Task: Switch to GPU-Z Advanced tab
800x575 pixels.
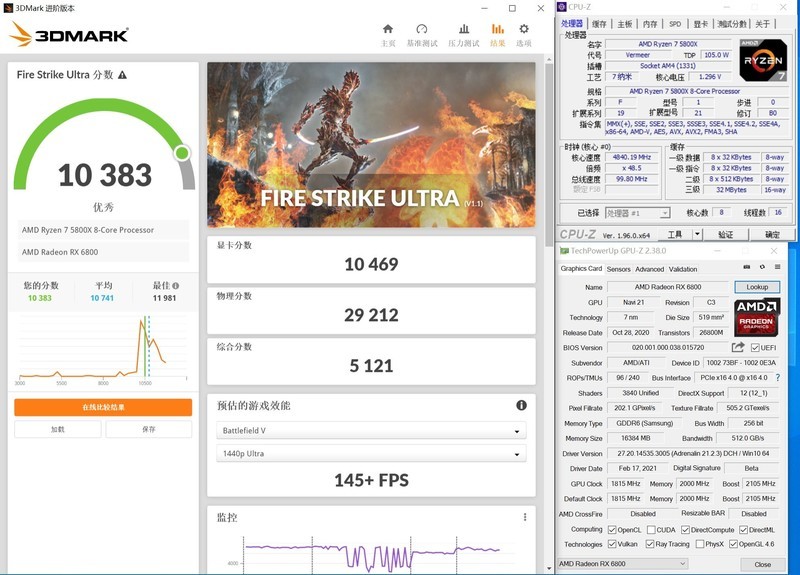Action: [x=649, y=269]
